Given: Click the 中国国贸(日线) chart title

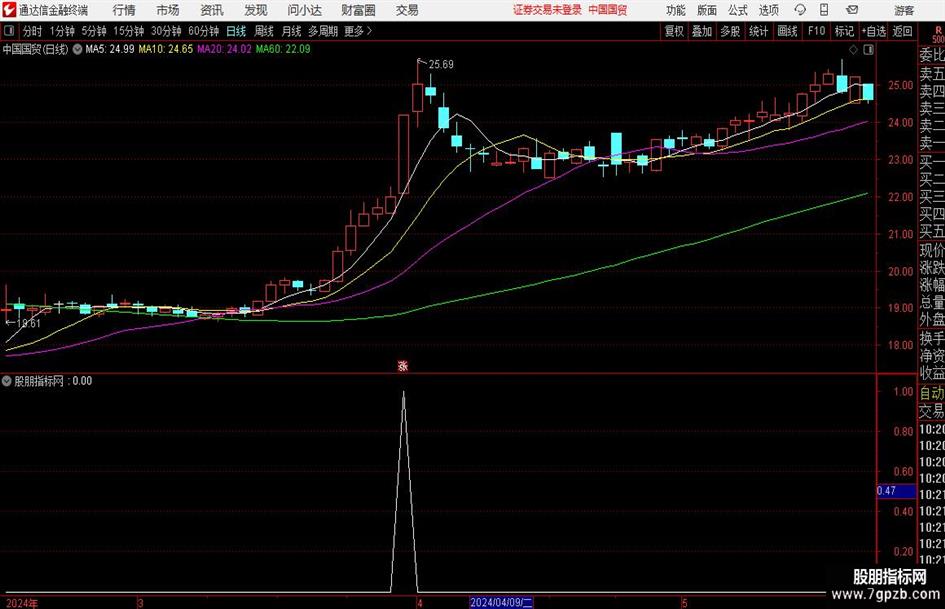Looking at the screenshot, I should [x=36, y=49].
